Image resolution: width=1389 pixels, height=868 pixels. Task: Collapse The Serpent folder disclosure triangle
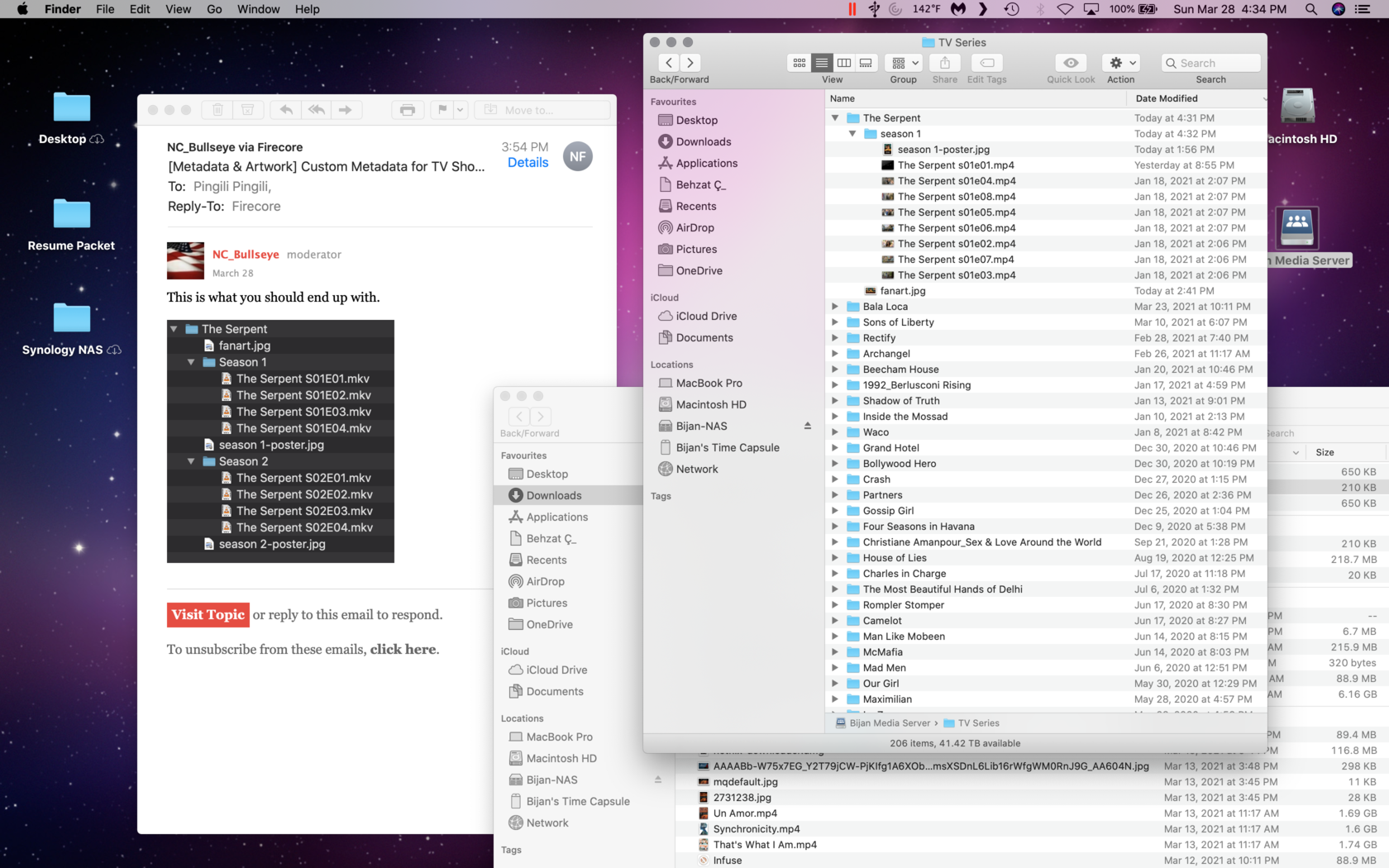(835, 118)
